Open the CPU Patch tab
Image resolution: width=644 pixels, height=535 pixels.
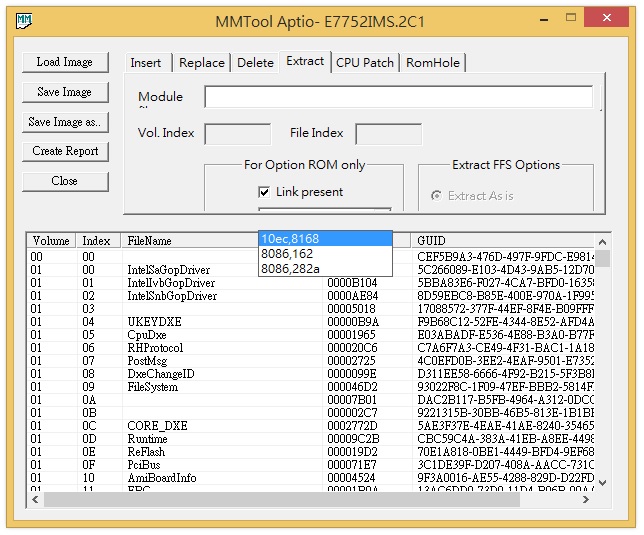click(x=365, y=63)
